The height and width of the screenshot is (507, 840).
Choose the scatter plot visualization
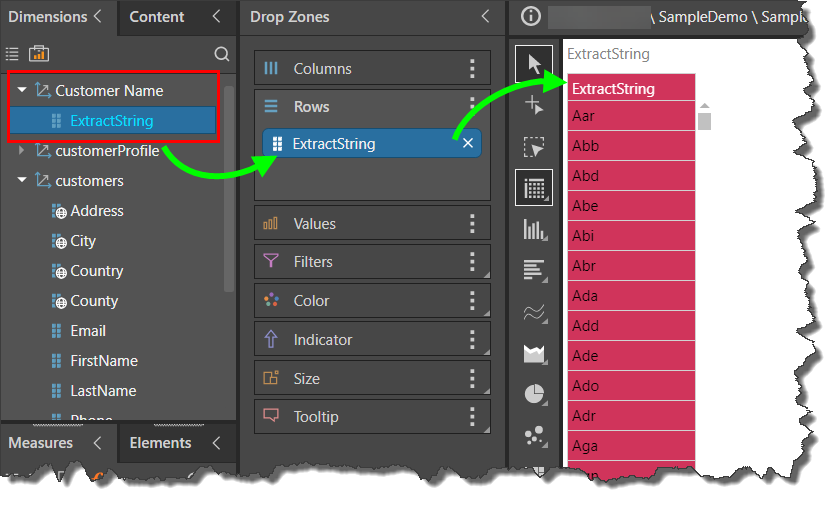(534, 436)
